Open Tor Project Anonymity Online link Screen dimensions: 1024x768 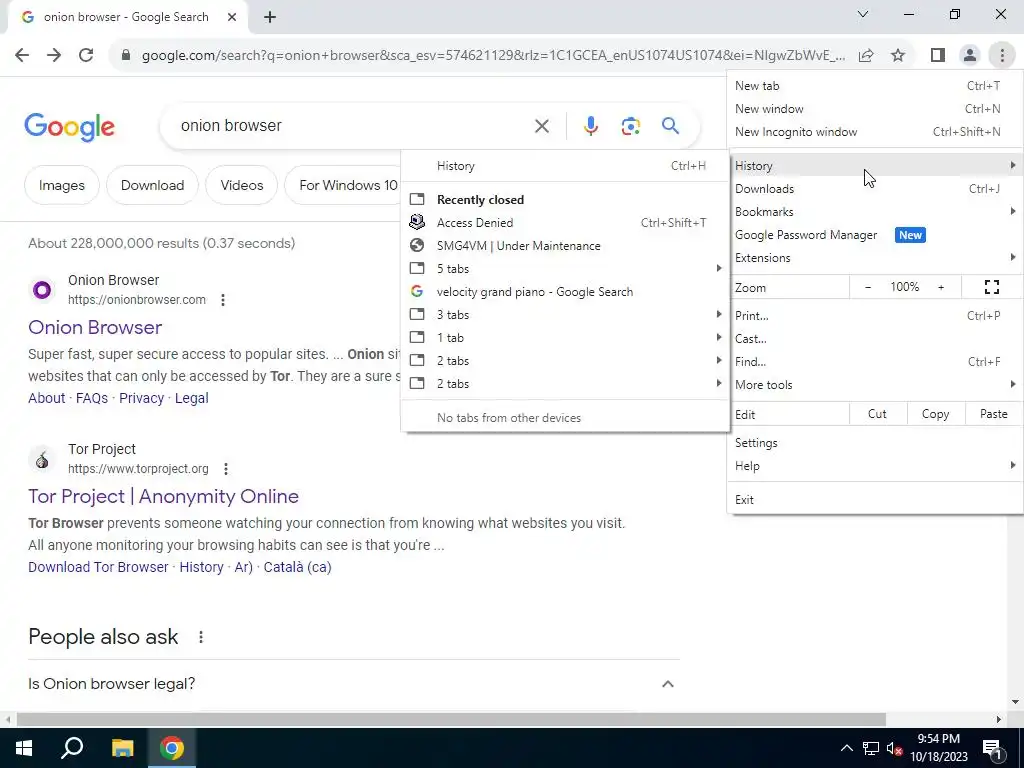point(163,496)
